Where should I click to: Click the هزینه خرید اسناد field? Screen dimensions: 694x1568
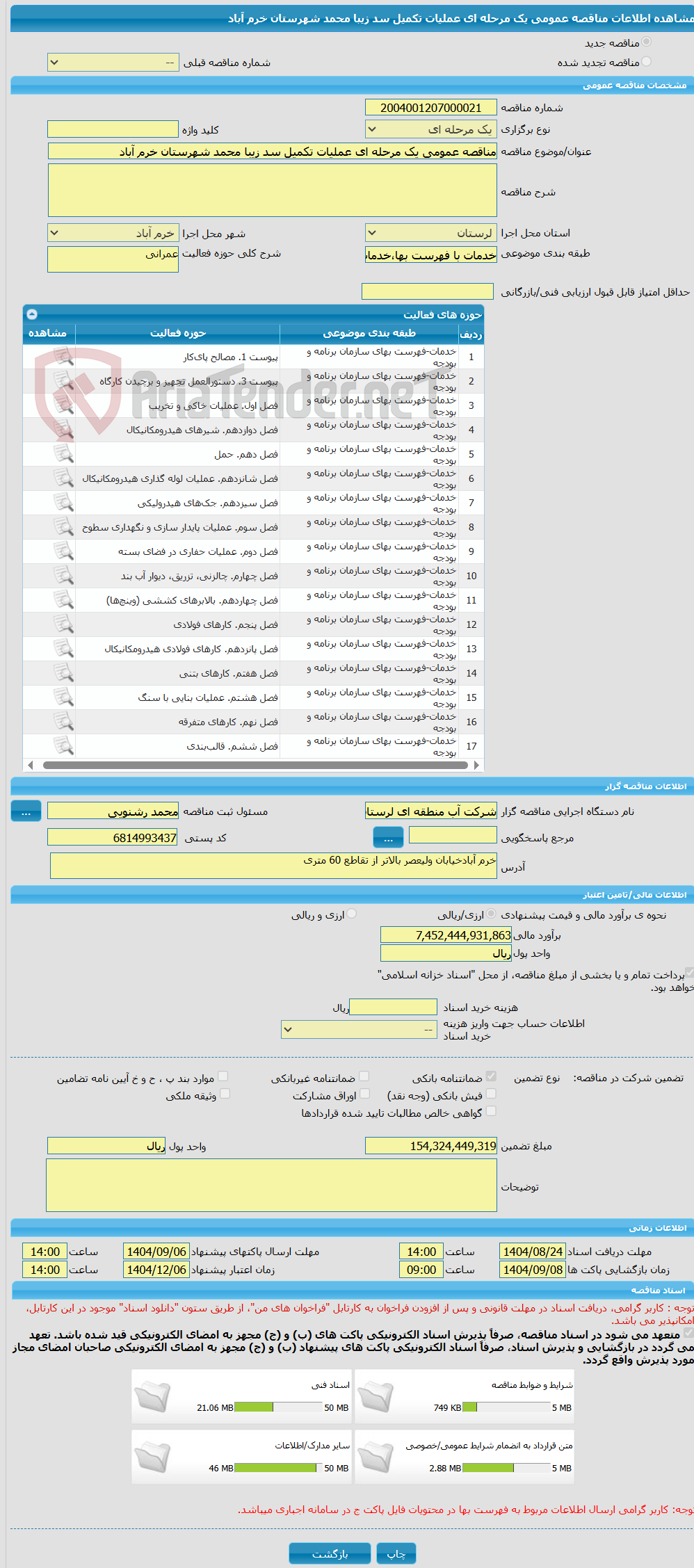pyautogui.click(x=394, y=1007)
